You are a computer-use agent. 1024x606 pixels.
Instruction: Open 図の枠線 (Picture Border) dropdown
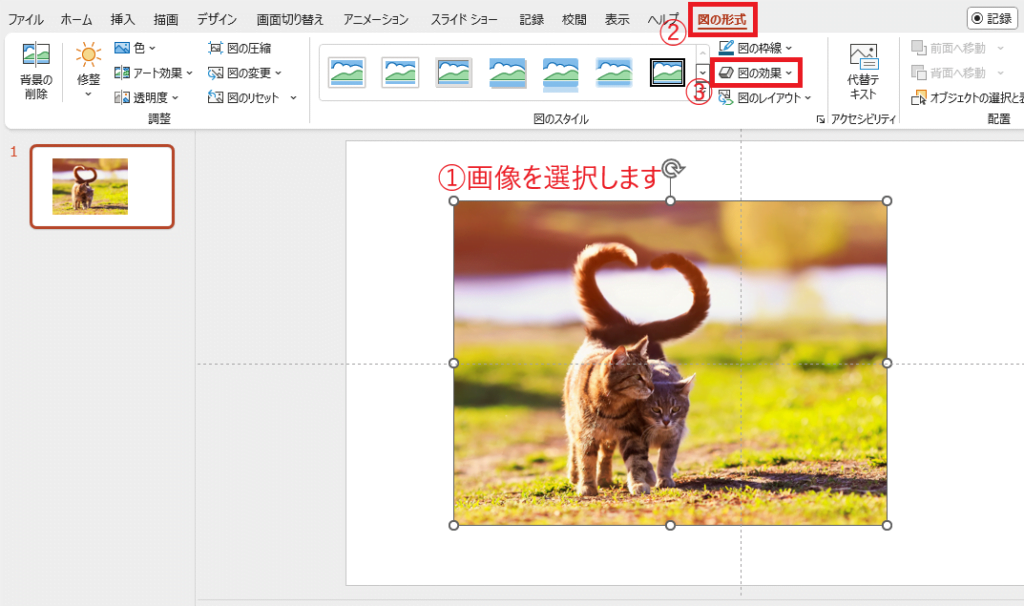[x=755, y=48]
